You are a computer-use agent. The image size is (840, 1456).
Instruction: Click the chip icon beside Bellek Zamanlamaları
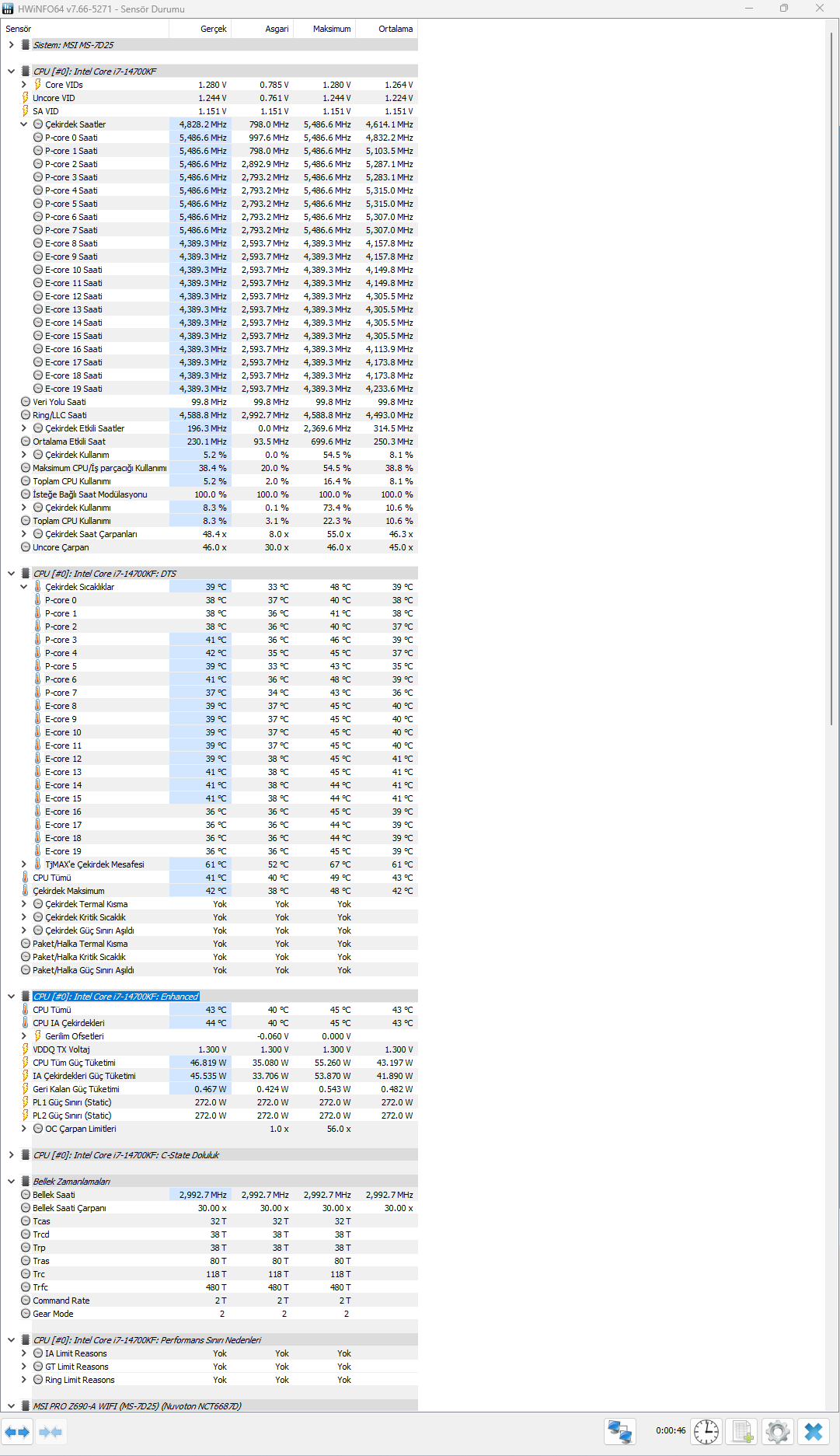click(25, 1182)
